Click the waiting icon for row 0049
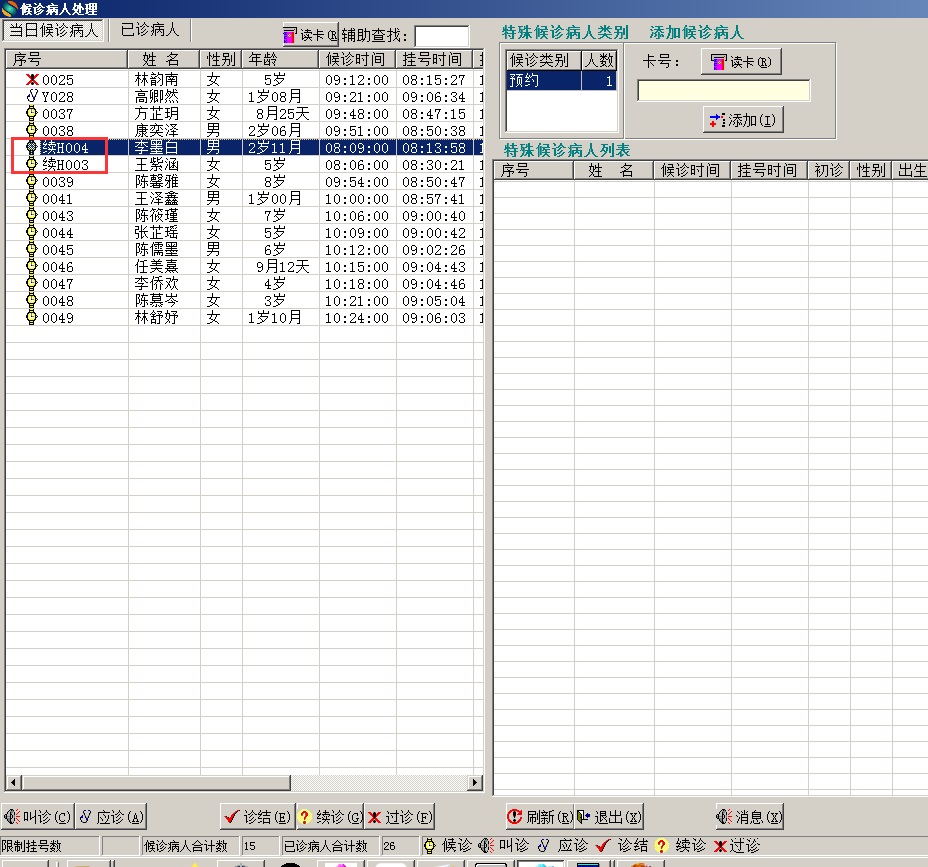The image size is (928, 867). click(32, 317)
